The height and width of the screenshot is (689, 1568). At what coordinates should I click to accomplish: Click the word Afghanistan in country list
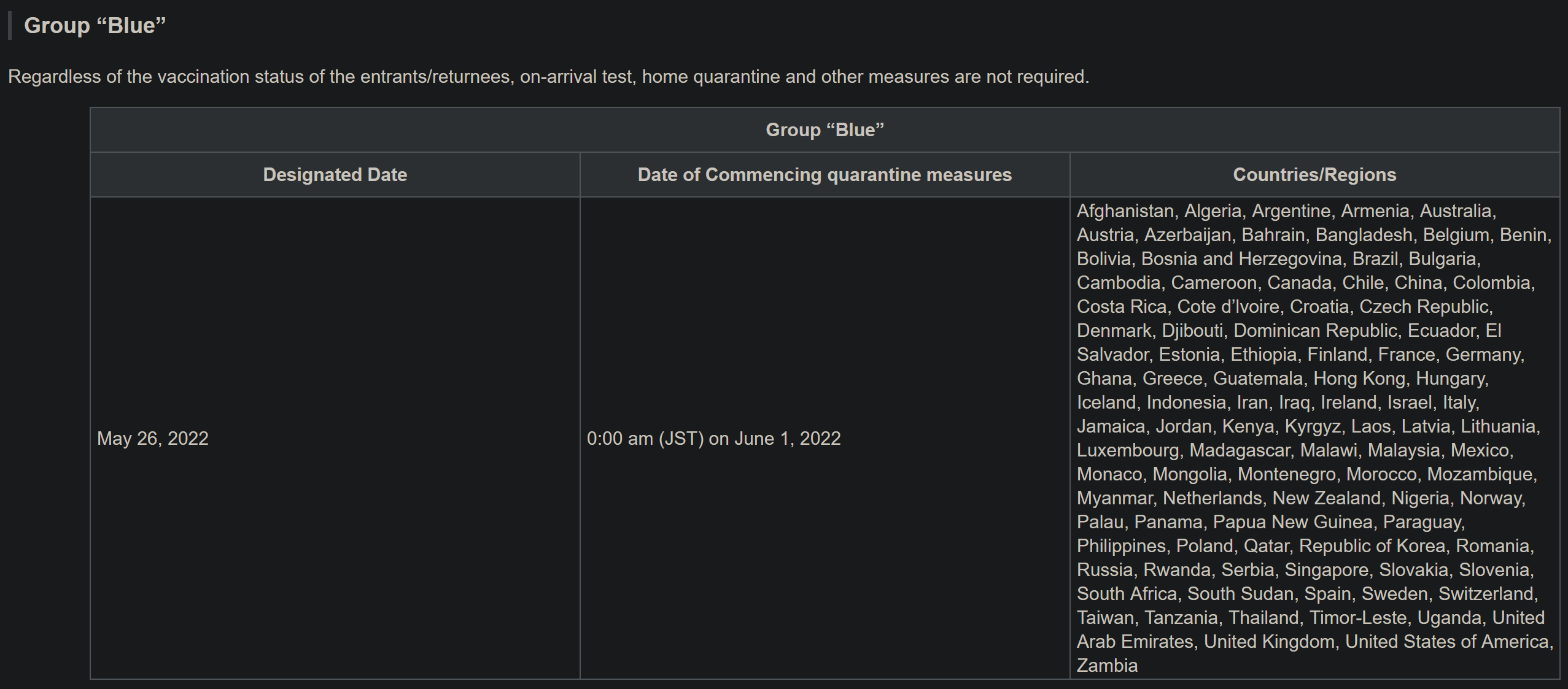[1125, 211]
